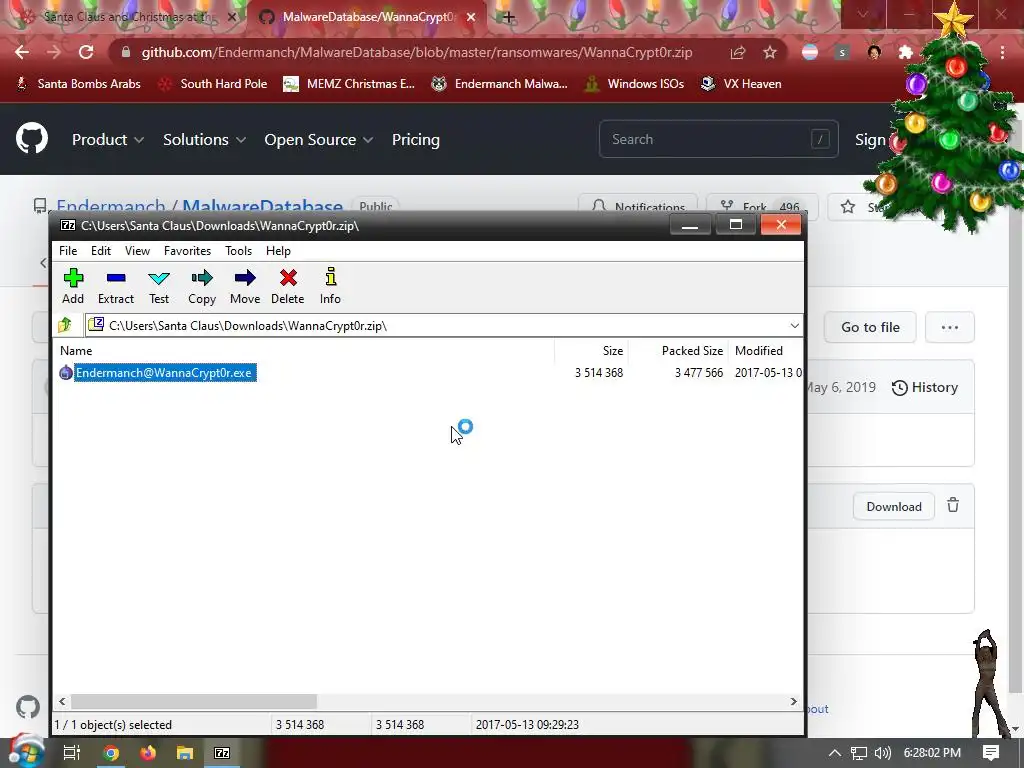This screenshot has height=768, width=1024.
Task: Open the file History link
Action: click(x=925, y=387)
